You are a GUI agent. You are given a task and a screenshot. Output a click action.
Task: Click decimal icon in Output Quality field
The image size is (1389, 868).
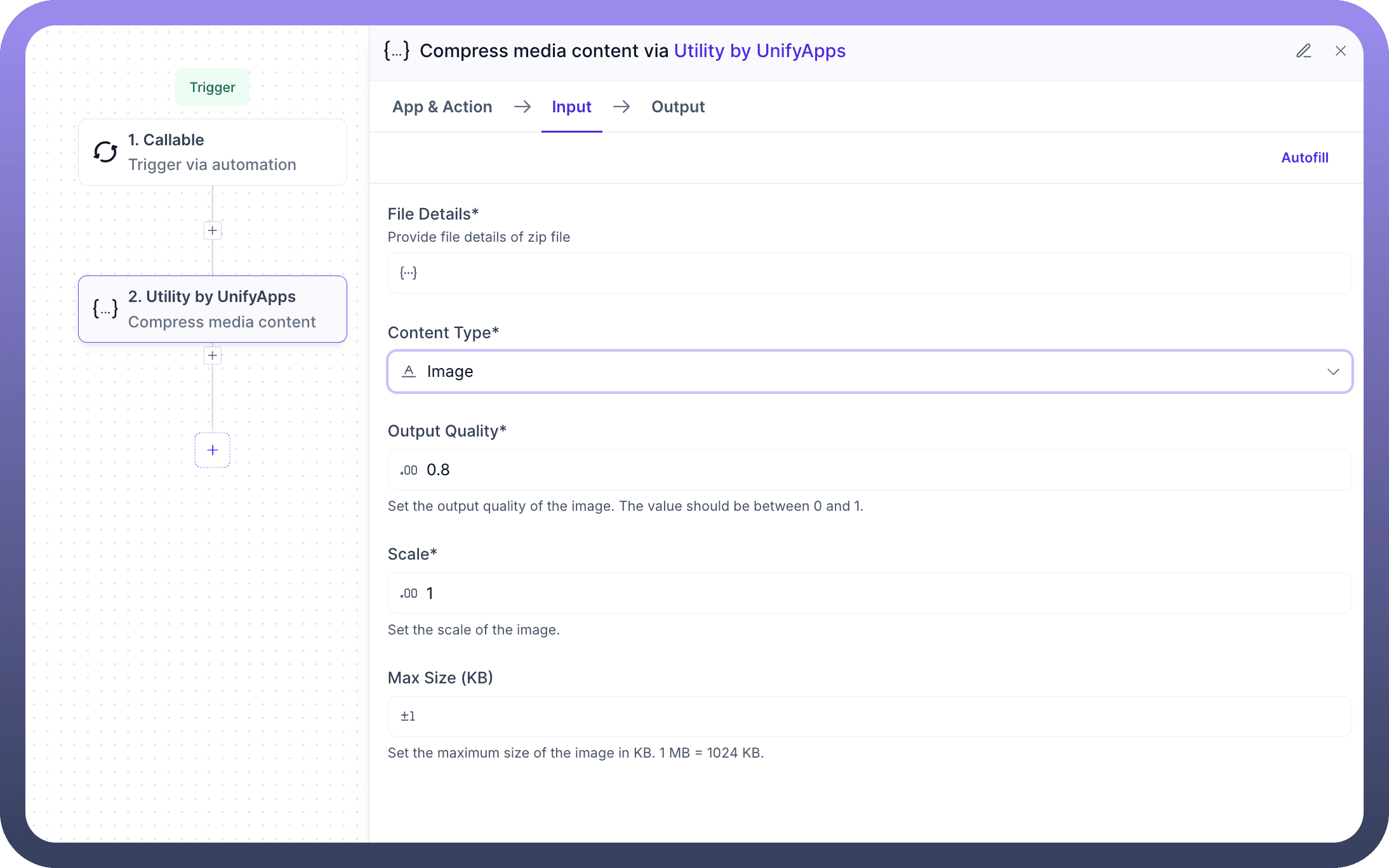pos(409,470)
